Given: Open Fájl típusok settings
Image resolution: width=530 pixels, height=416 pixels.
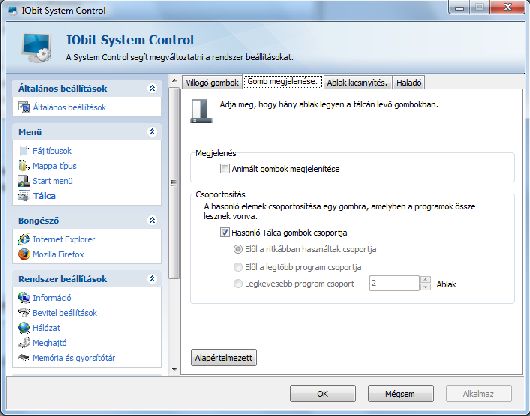Looking at the screenshot, I should click(52, 151).
